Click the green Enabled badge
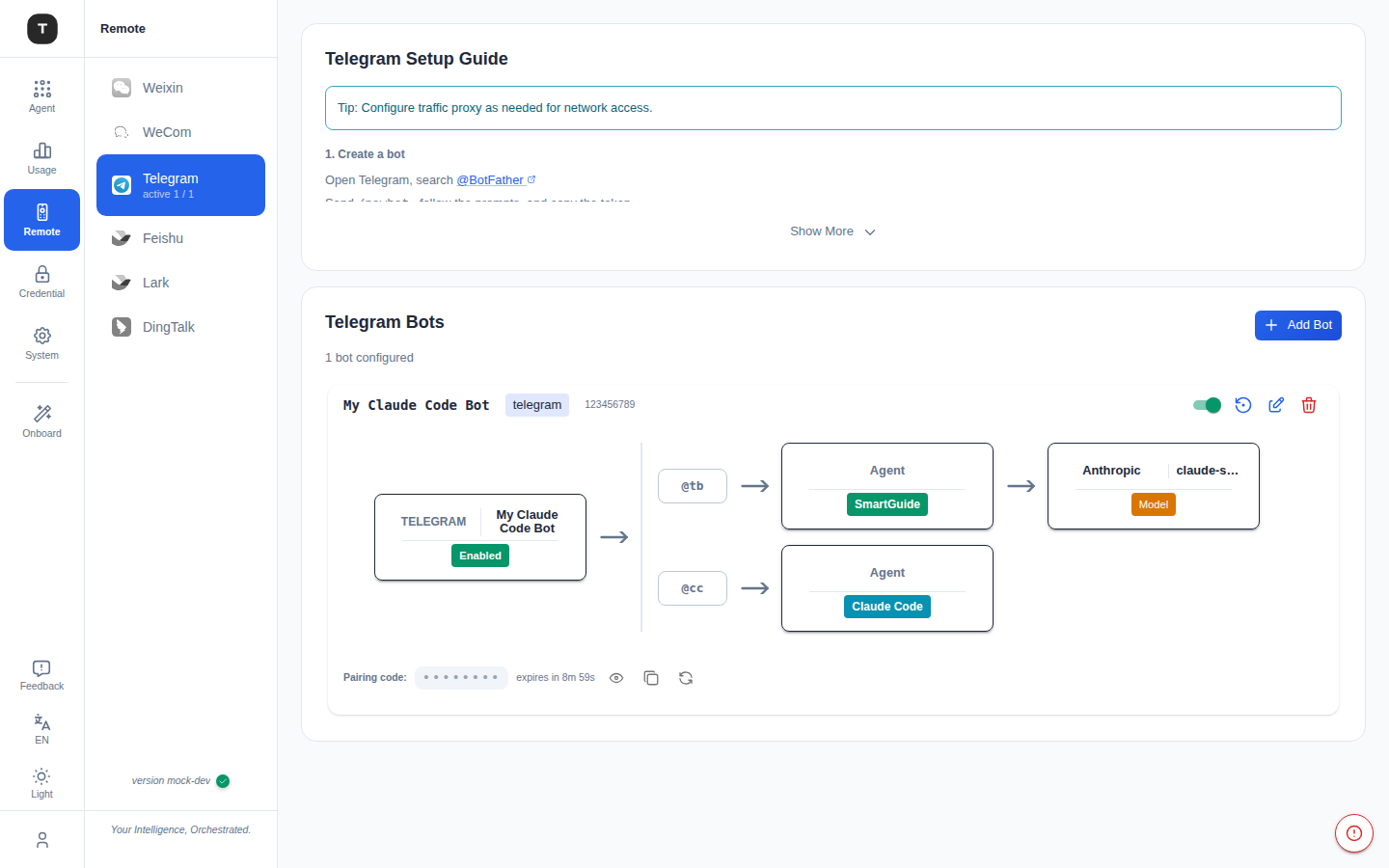This screenshot has width=1389, height=868. point(480,556)
